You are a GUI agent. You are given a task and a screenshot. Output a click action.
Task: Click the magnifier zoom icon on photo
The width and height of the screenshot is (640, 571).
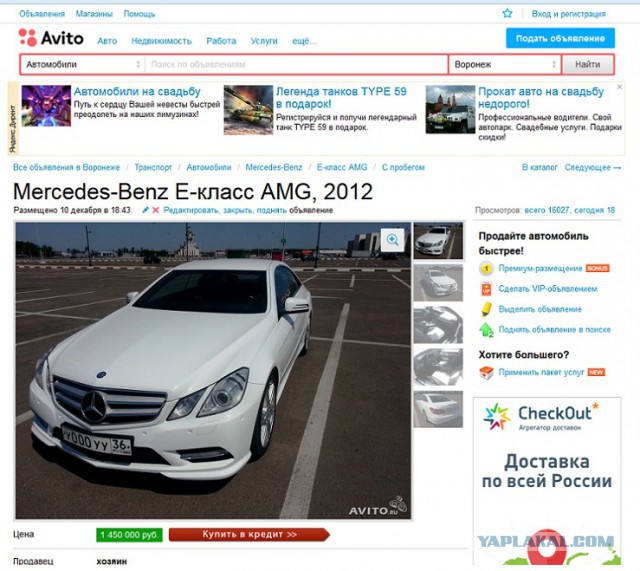pos(393,240)
